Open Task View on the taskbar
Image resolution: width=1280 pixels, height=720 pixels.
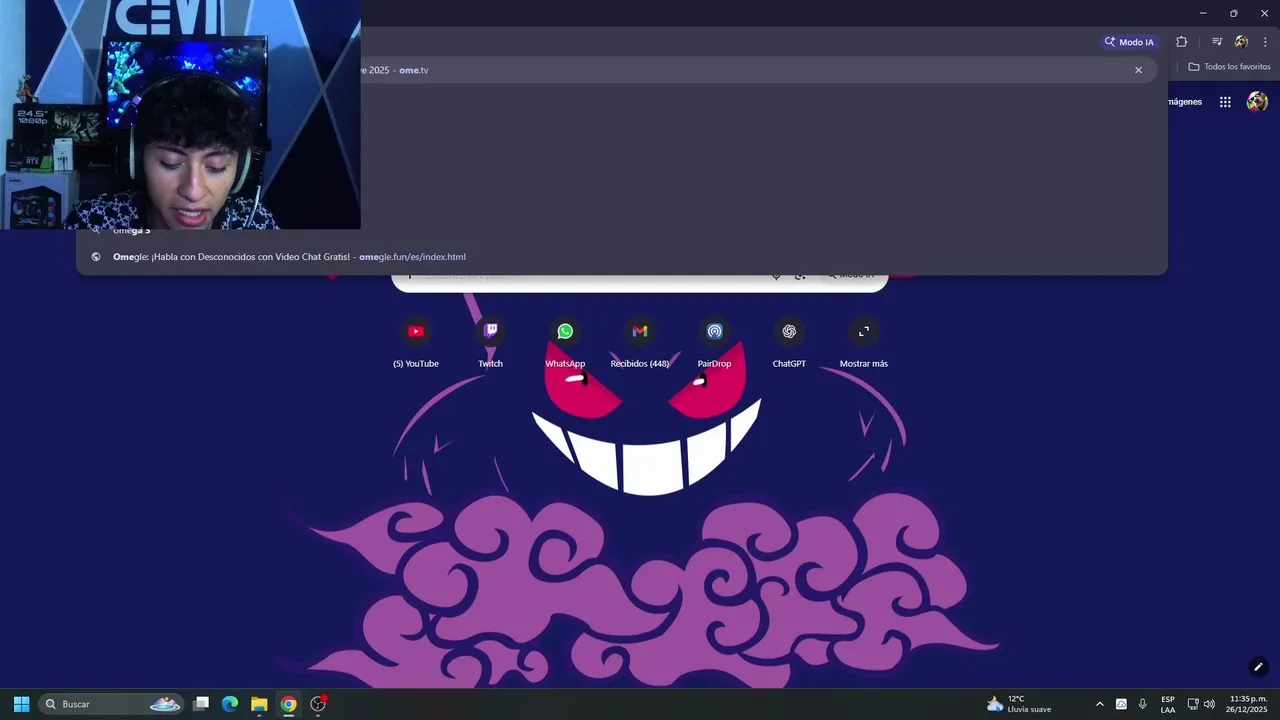(201, 704)
